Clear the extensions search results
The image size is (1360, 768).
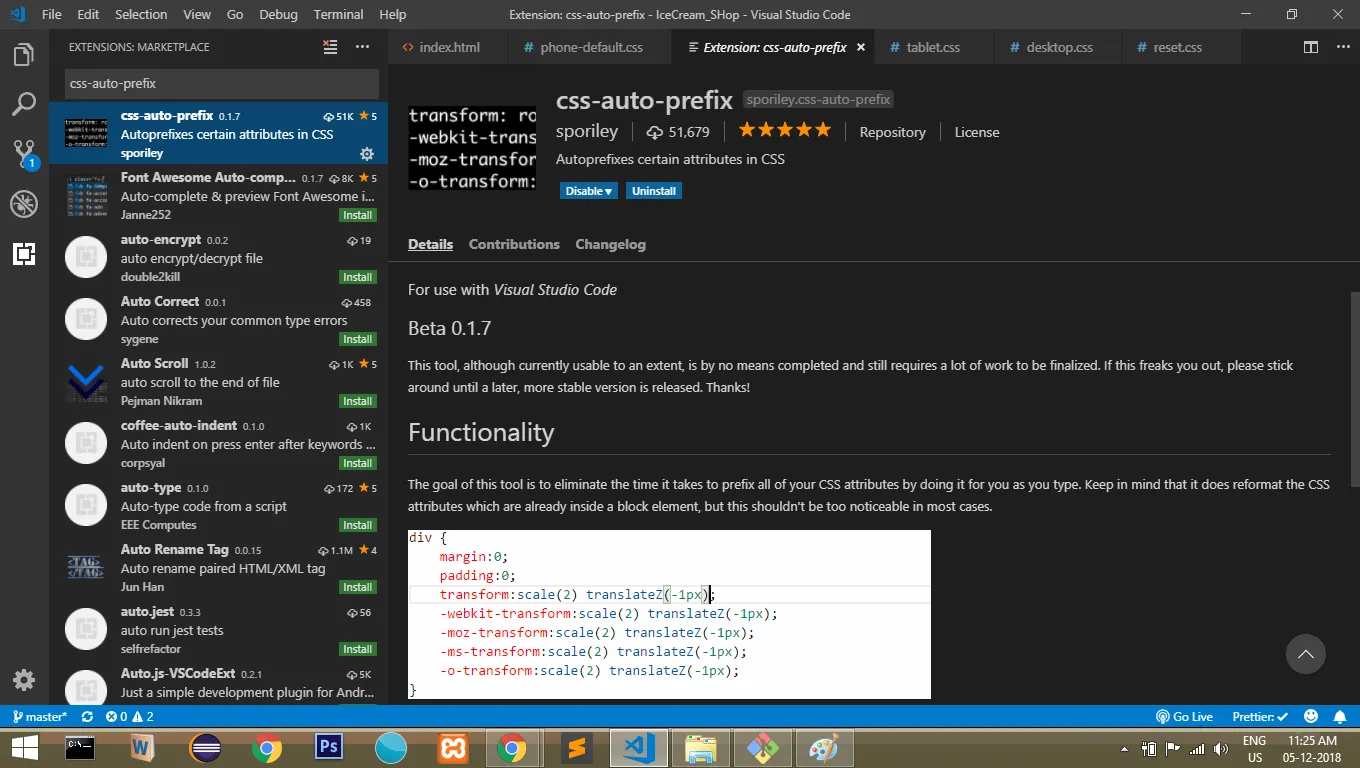pyautogui.click(x=330, y=47)
